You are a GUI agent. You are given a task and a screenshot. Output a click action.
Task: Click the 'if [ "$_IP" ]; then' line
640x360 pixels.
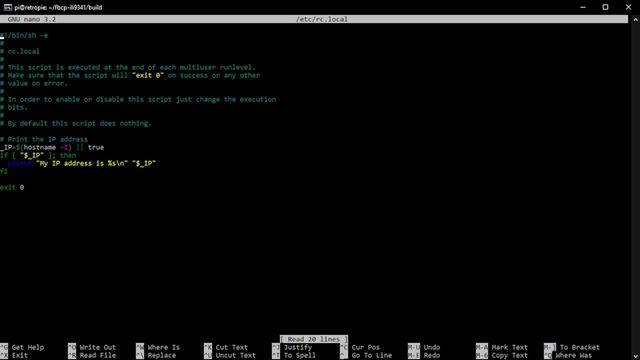click(38, 156)
